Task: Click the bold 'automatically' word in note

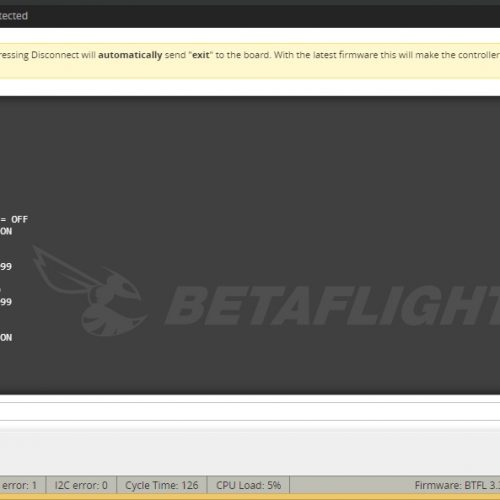Action: [x=130, y=55]
